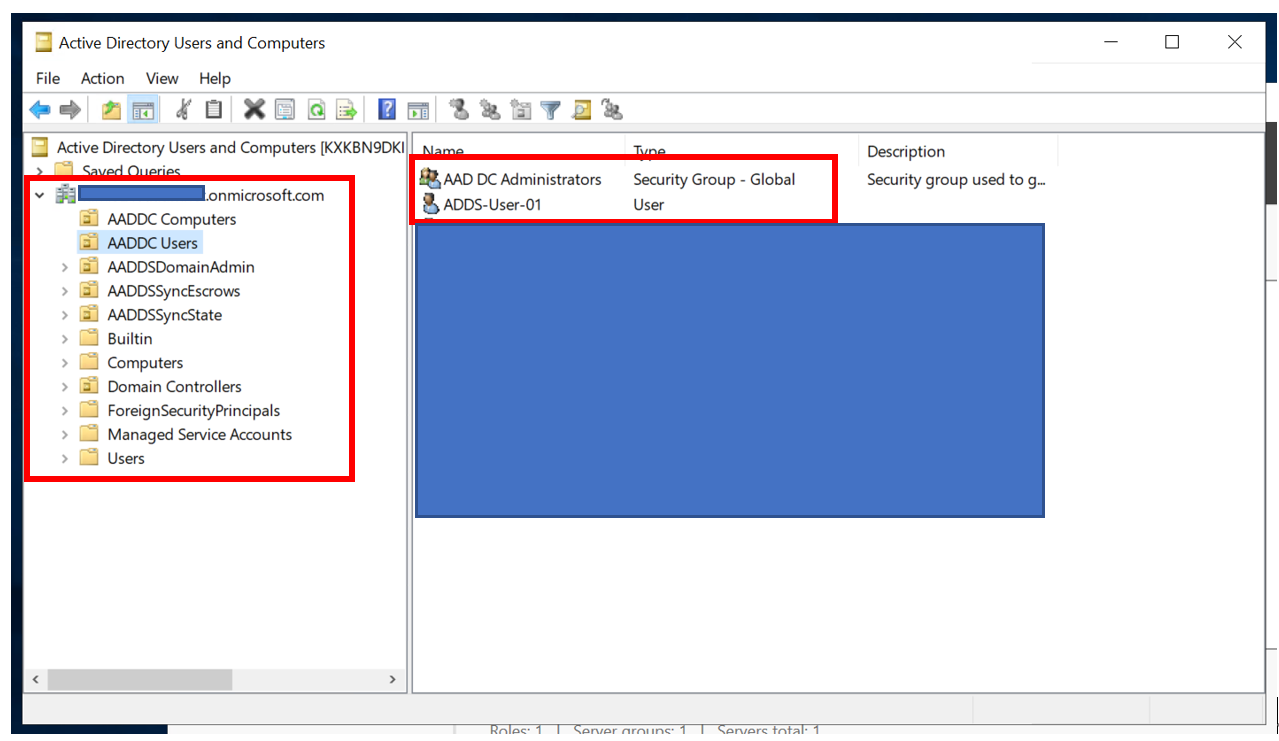
Task: Select the Builtin folder
Action: (x=117, y=339)
